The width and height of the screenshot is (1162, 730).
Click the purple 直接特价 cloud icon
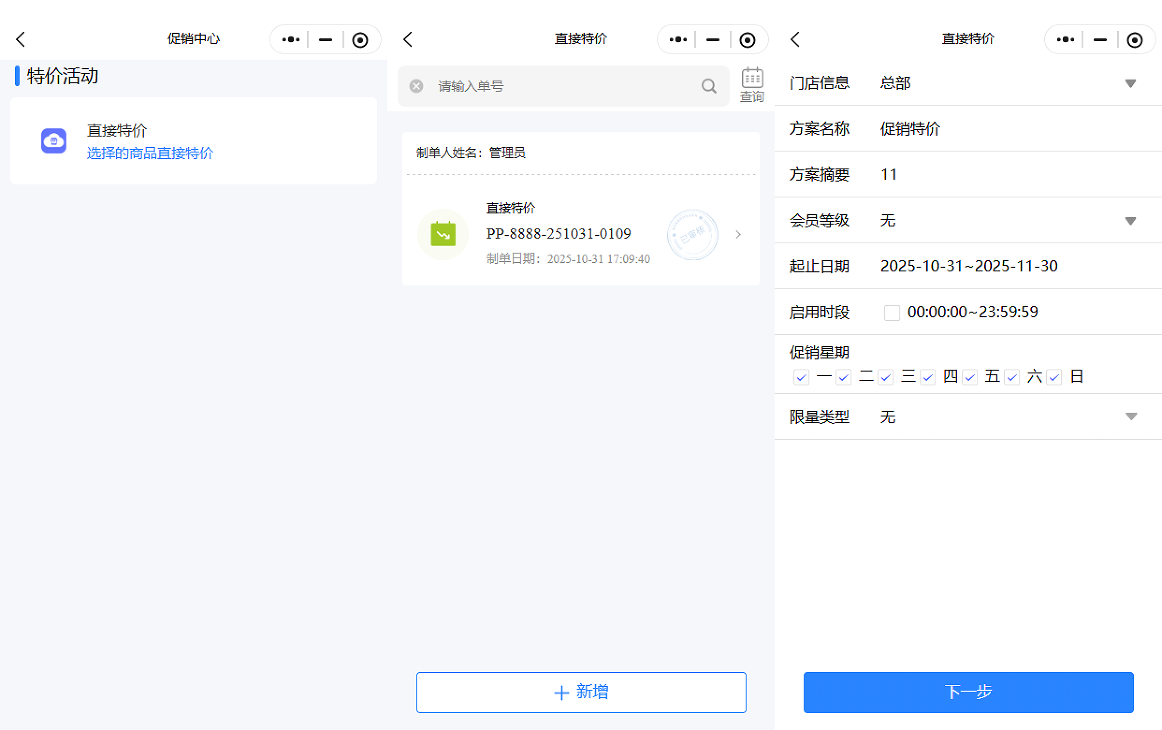point(54,140)
